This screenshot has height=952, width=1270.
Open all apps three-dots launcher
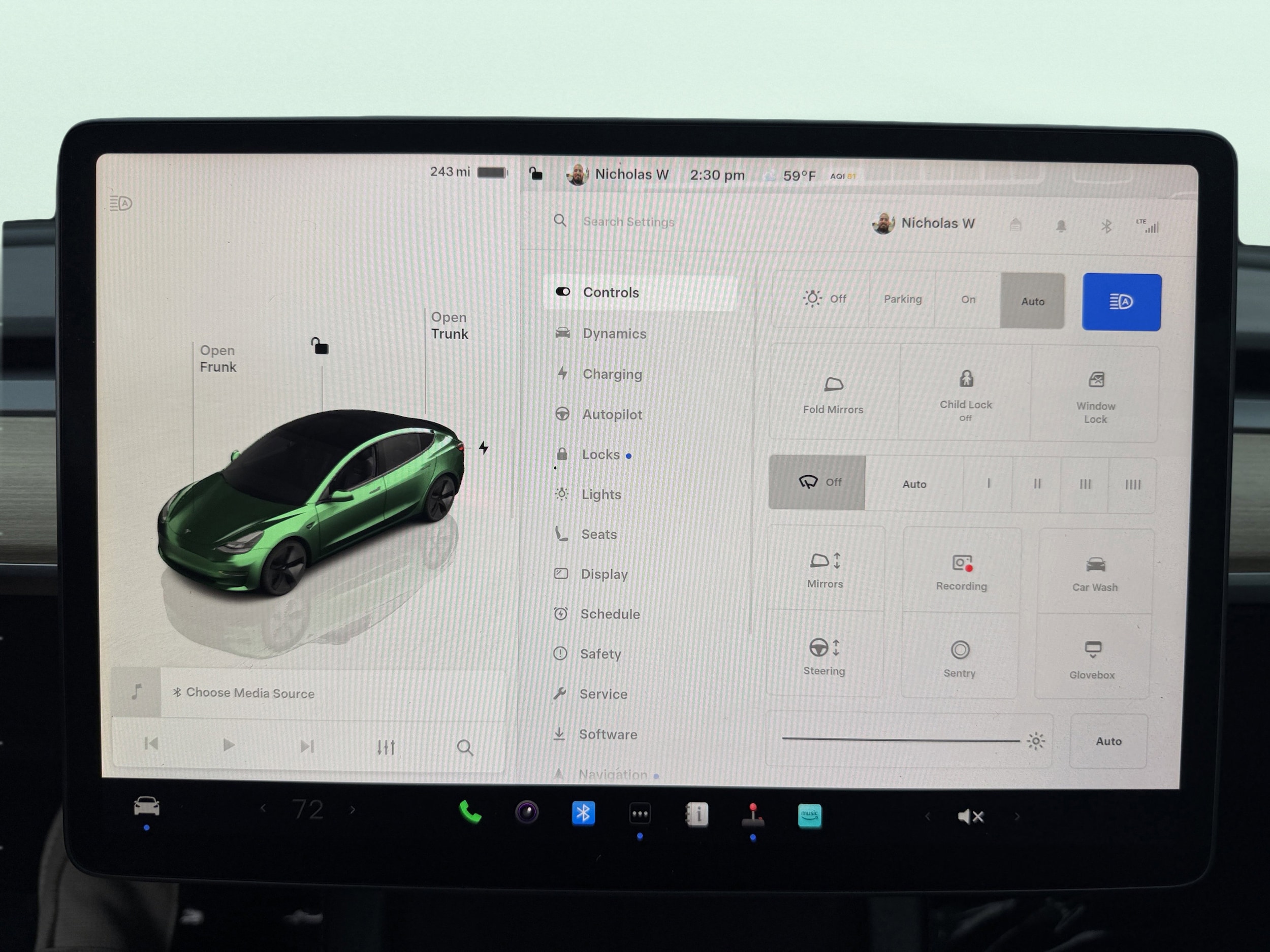640,814
